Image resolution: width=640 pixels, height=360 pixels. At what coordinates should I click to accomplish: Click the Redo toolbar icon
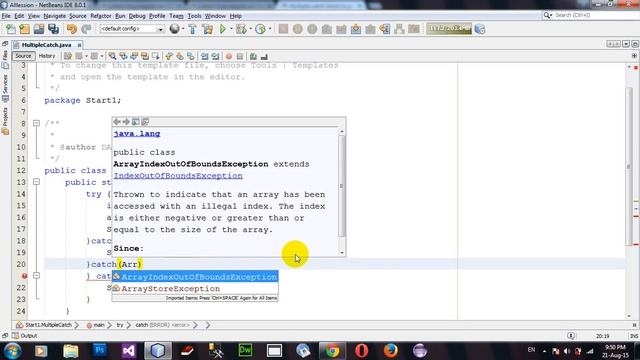[x=86, y=29]
